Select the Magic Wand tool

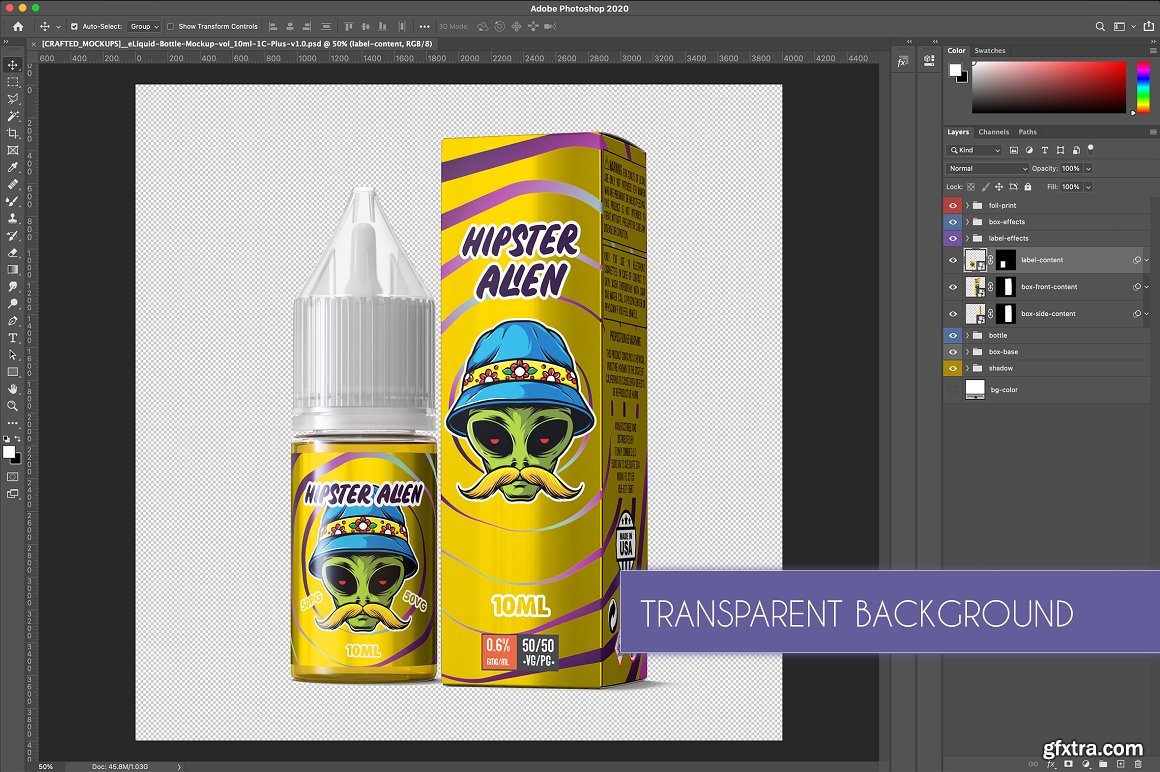tap(13, 116)
